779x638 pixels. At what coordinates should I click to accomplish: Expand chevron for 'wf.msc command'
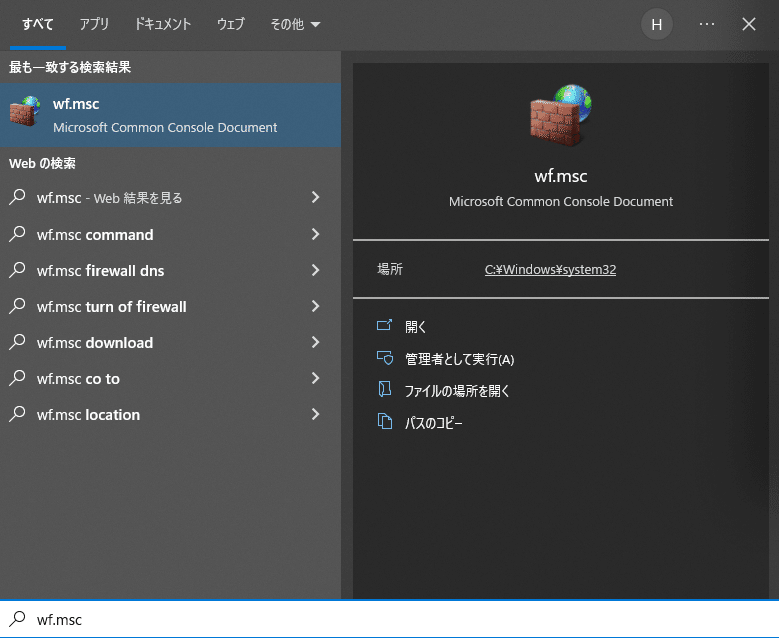pyautogui.click(x=315, y=234)
